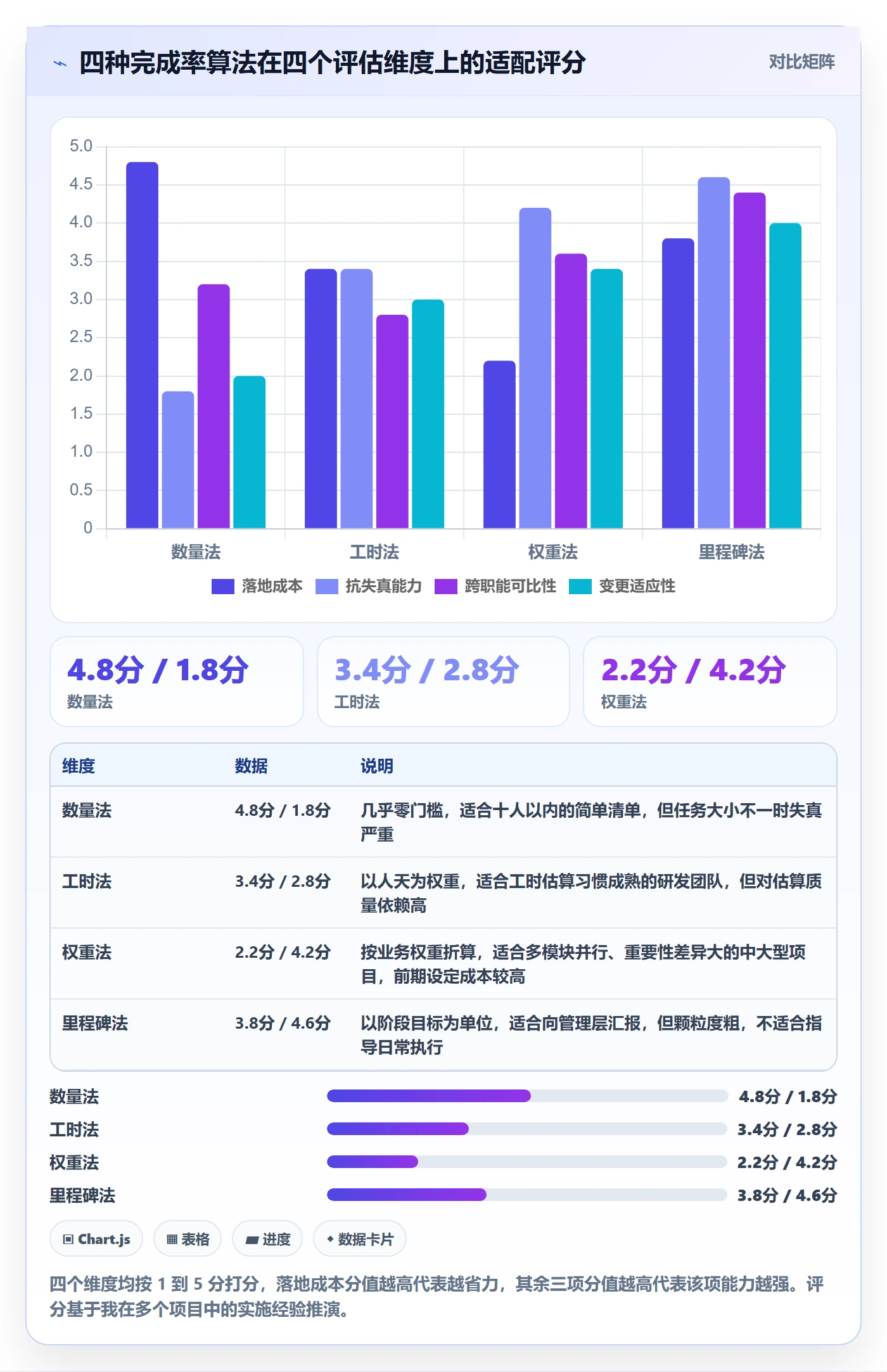Select the 数据卡片 tag chip

tap(360, 1238)
